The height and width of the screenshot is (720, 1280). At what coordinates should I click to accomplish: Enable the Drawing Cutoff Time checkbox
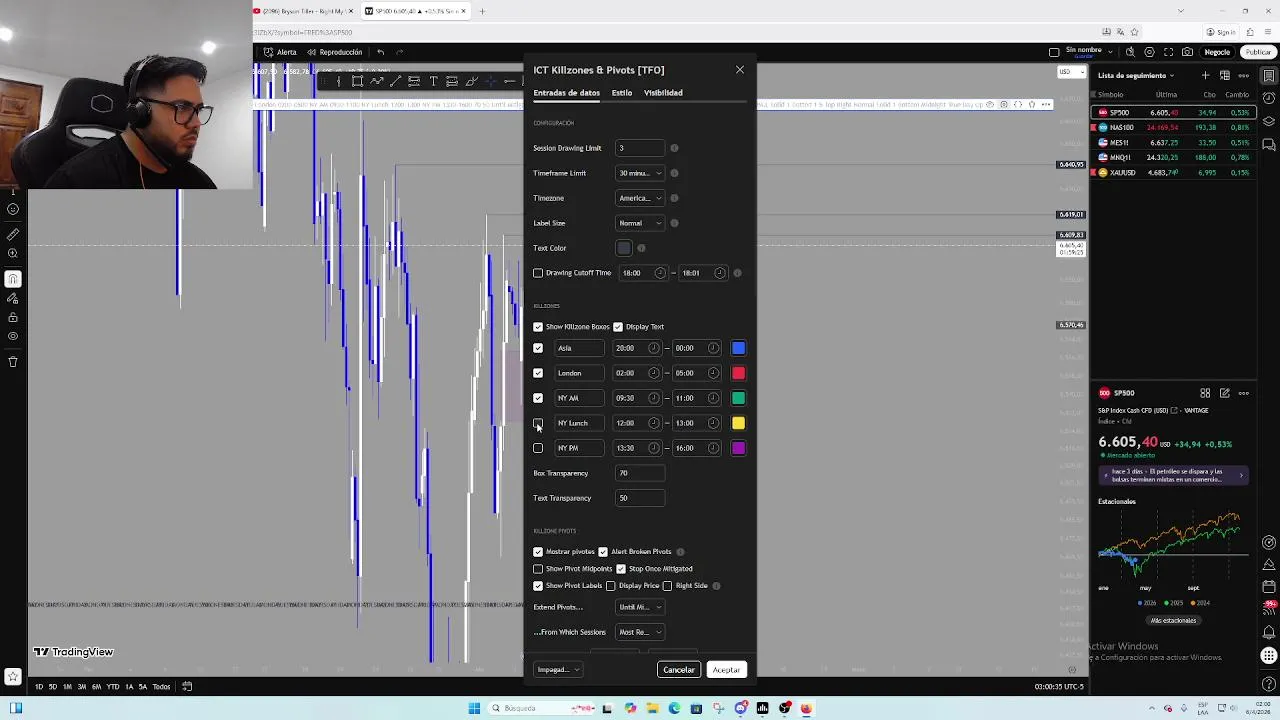tap(538, 273)
